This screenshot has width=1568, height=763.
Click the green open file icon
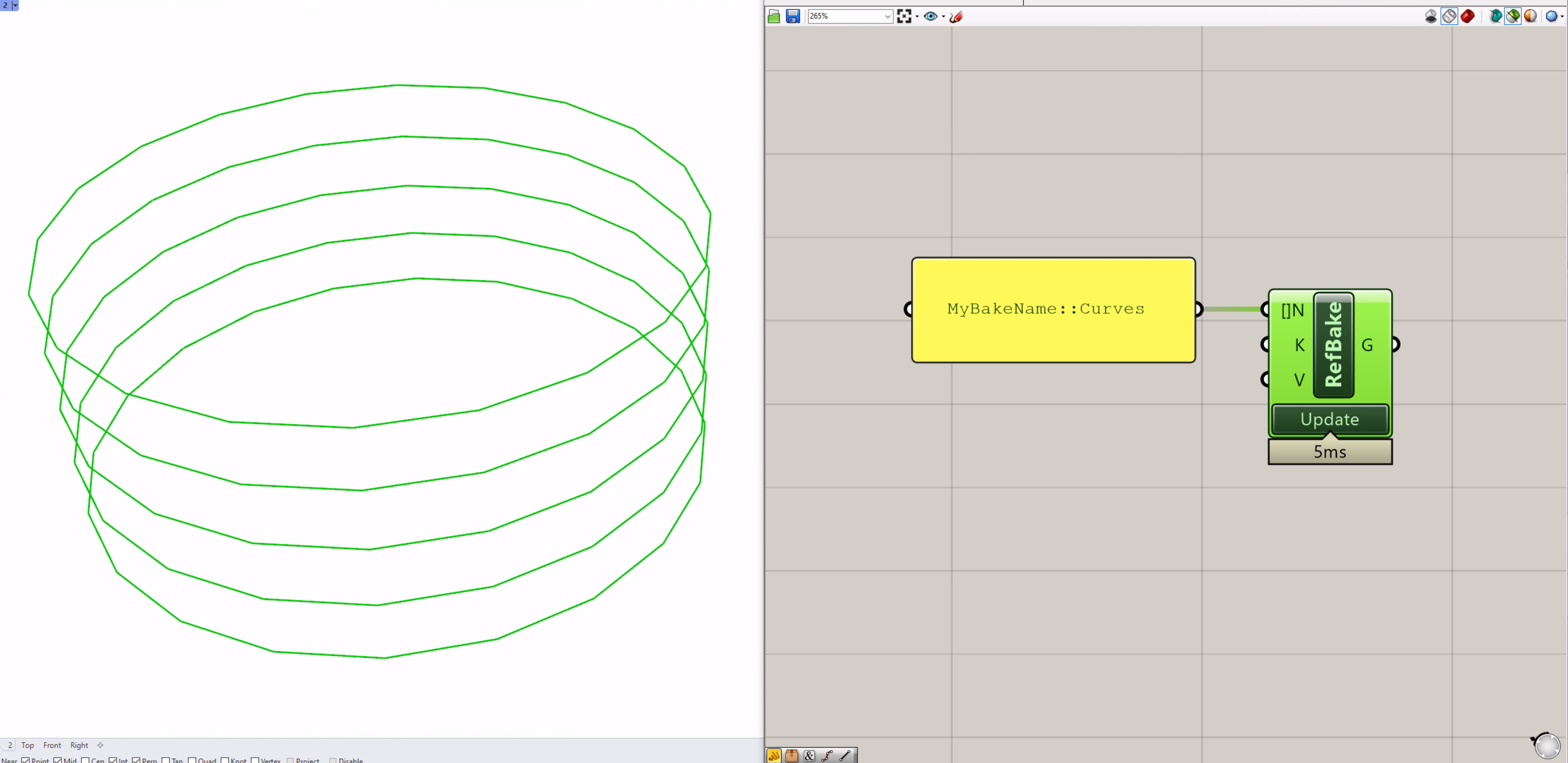tap(774, 16)
